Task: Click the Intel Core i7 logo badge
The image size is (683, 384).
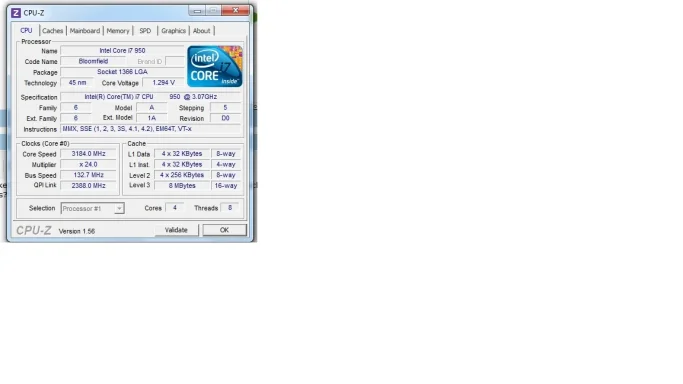Action: (215, 67)
